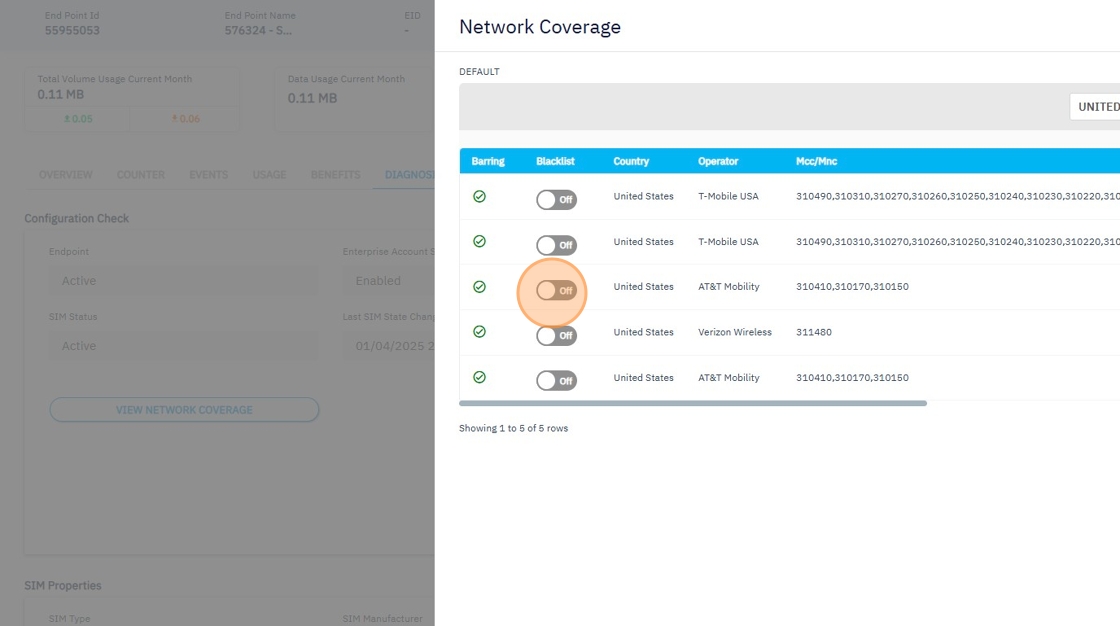Click the Mcc/Mnc value 311480
1120x626 pixels.
(x=814, y=332)
